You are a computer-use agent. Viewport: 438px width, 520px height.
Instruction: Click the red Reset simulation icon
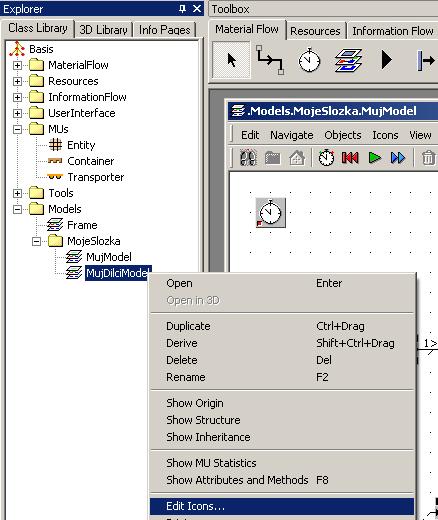[x=350, y=157]
